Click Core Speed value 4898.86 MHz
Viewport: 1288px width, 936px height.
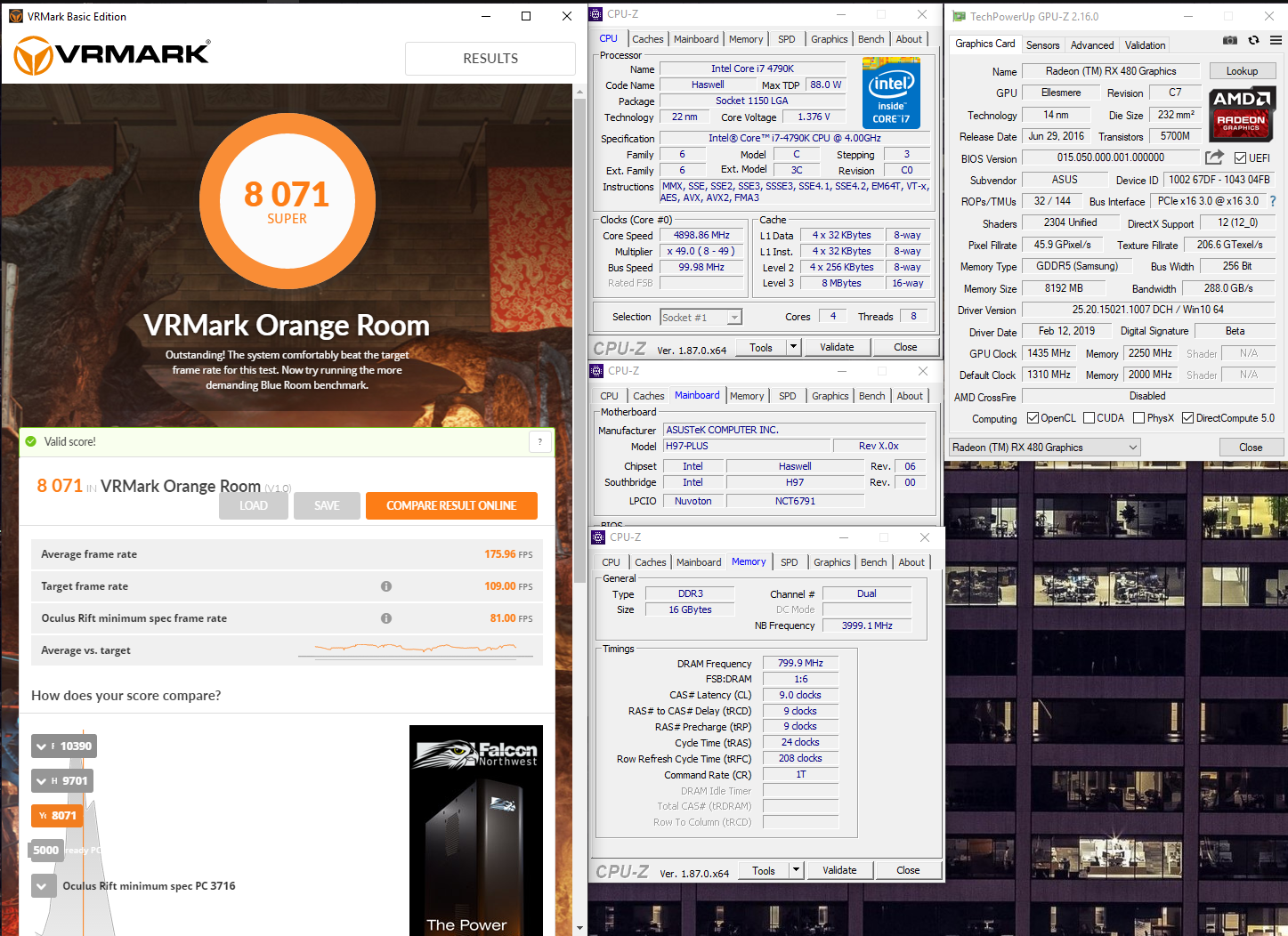click(x=701, y=236)
